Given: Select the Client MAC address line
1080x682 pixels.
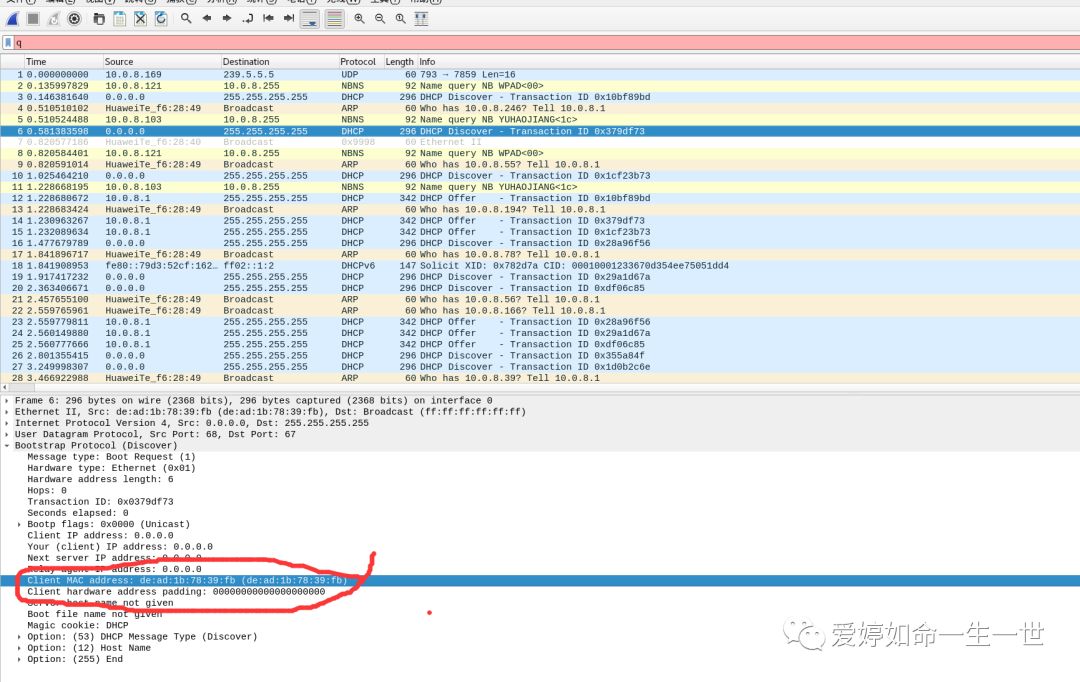Looking at the screenshot, I should 540,580.
